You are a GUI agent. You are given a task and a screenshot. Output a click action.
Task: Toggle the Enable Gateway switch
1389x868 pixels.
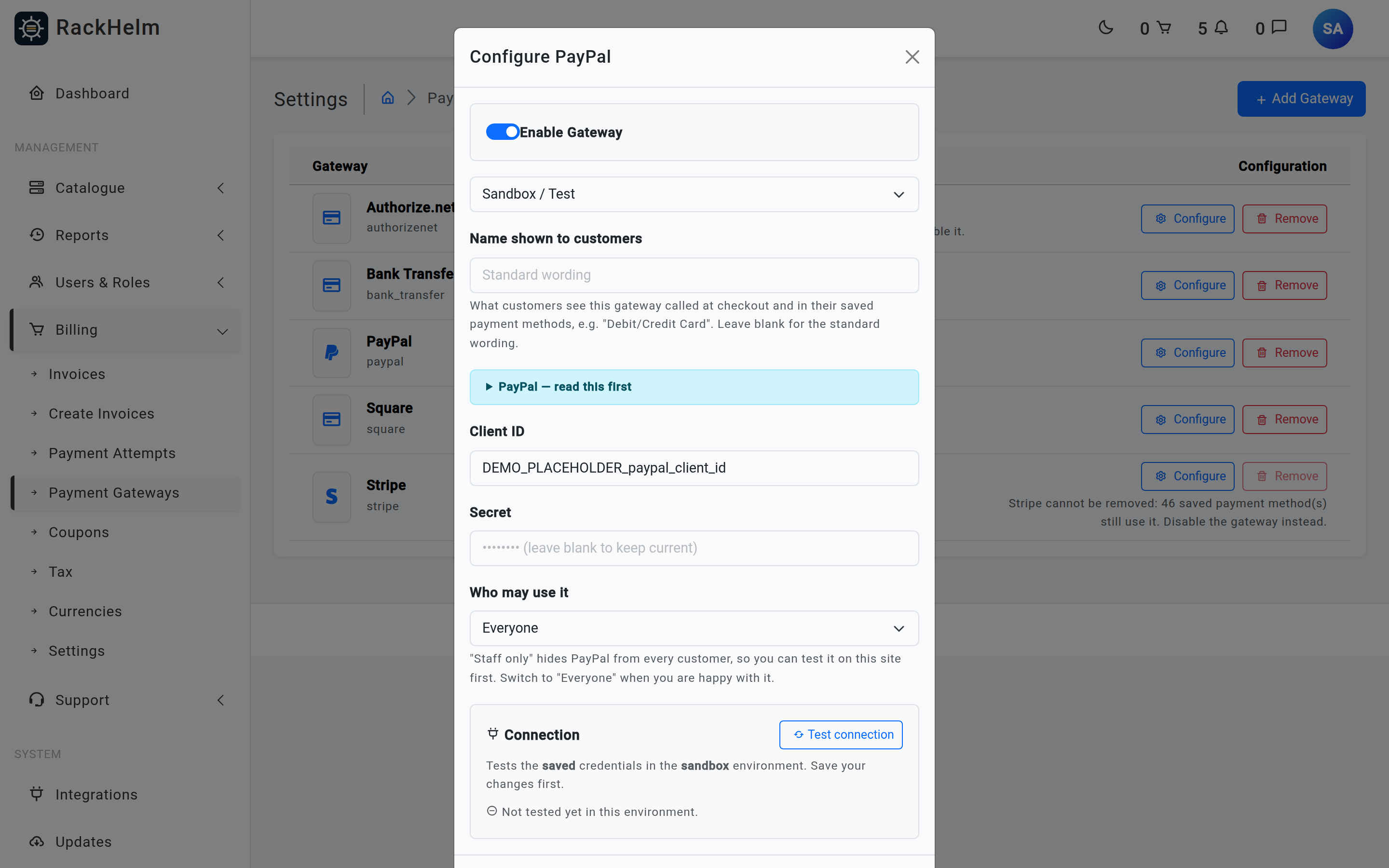[502, 132]
